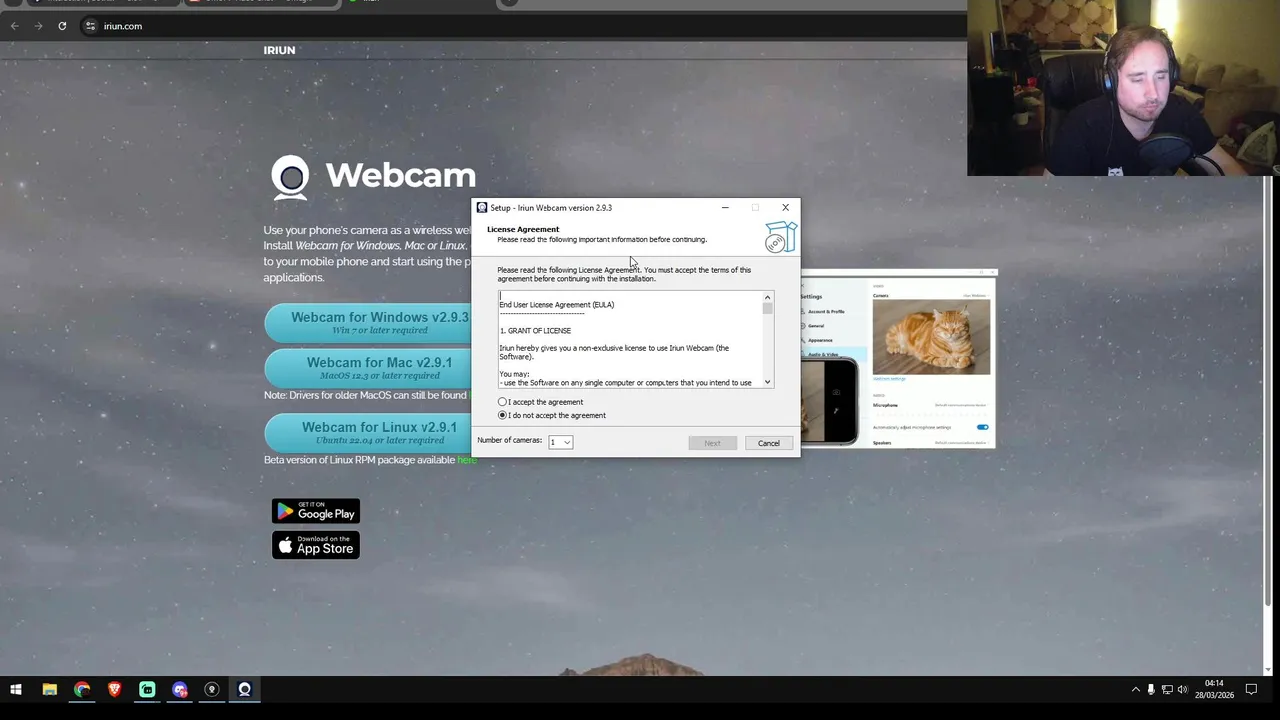The height and width of the screenshot is (720, 1280).
Task: Open the network tray icon
Action: (1167, 689)
